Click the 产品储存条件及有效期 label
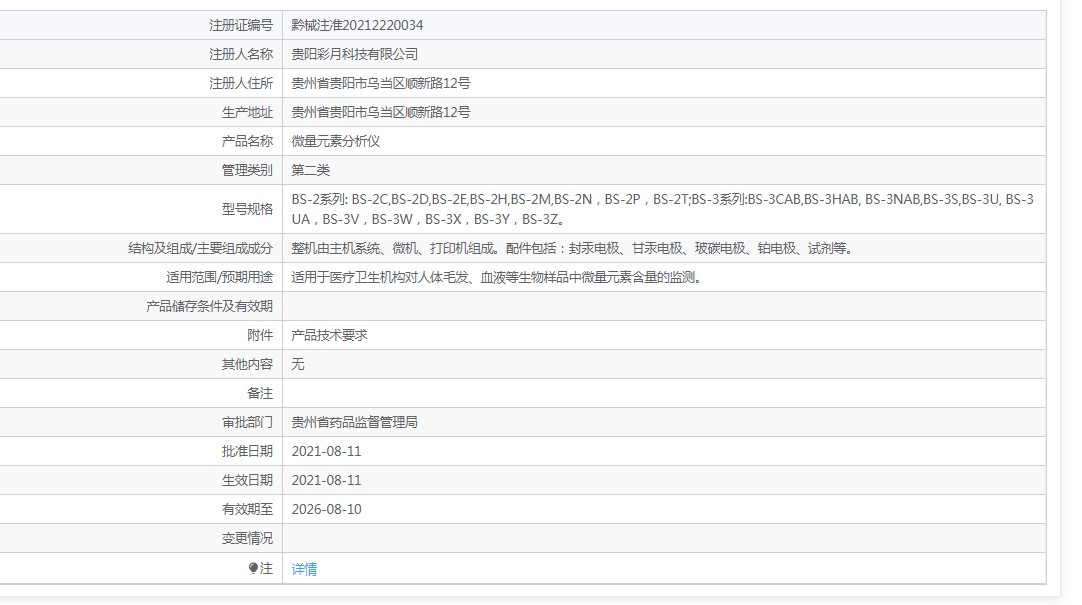Viewport: 1082px width, 605px height. [209, 306]
